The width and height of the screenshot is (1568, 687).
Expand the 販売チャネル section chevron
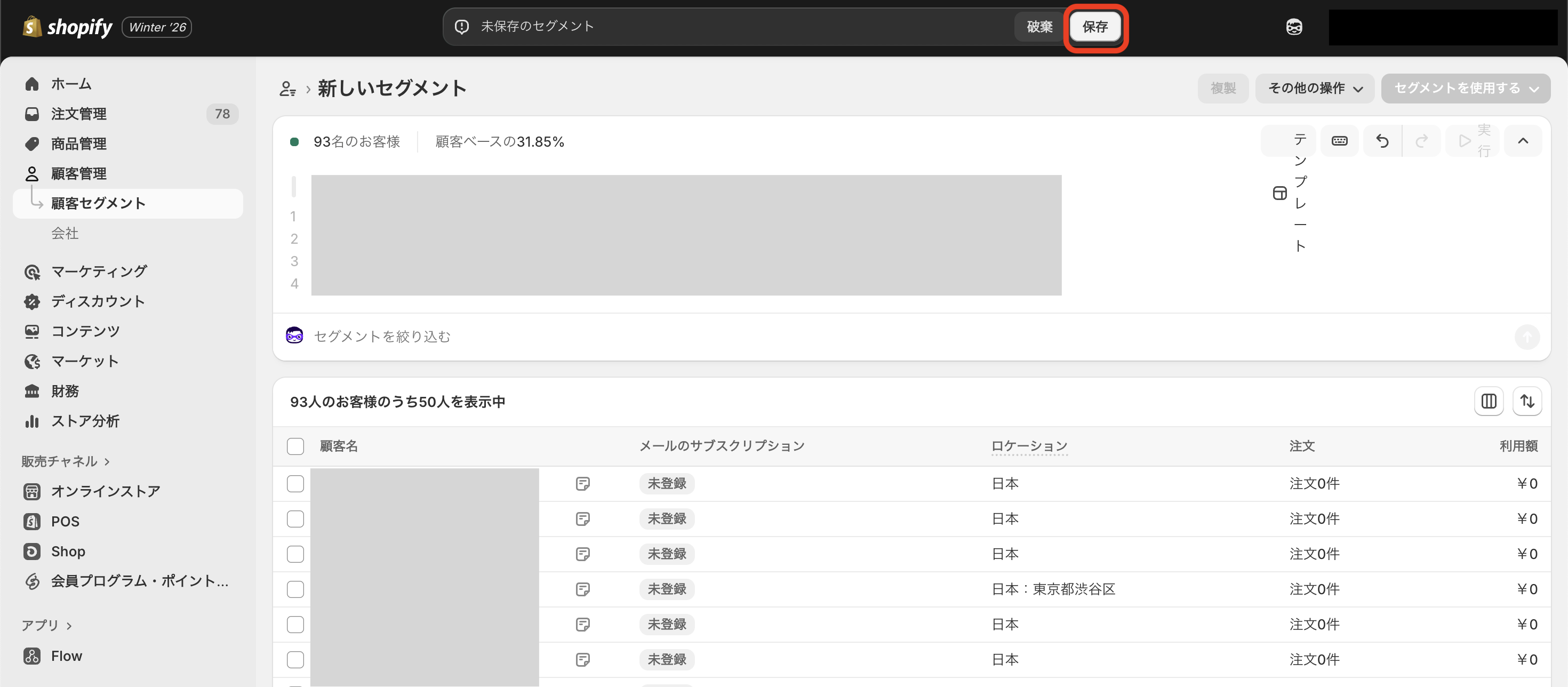(x=107, y=461)
